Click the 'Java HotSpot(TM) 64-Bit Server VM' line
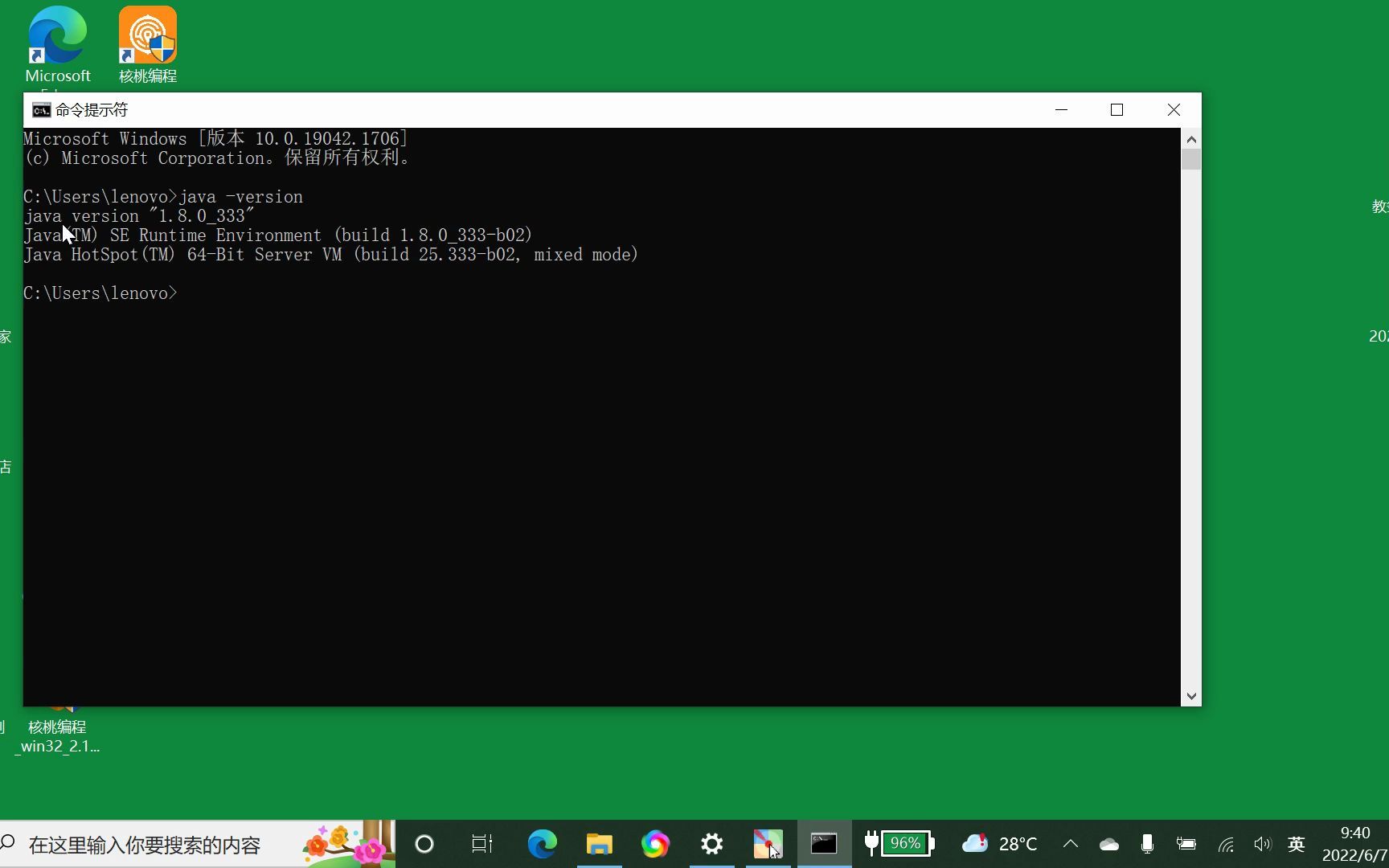Image resolution: width=1389 pixels, height=868 pixels. [x=330, y=255]
